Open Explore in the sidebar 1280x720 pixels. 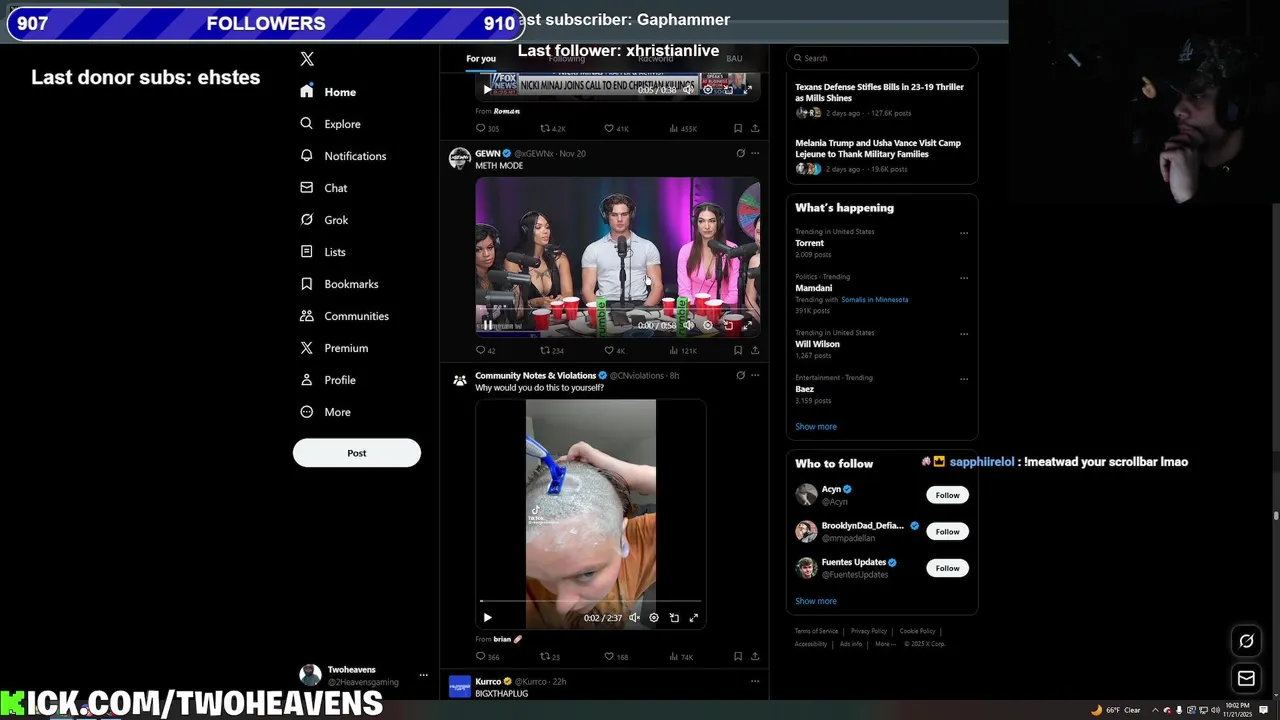[330, 124]
